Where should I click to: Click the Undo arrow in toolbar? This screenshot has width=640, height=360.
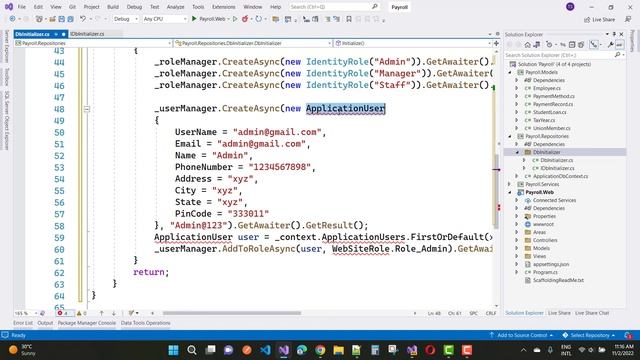pyautogui.click(x=83, y=19)
